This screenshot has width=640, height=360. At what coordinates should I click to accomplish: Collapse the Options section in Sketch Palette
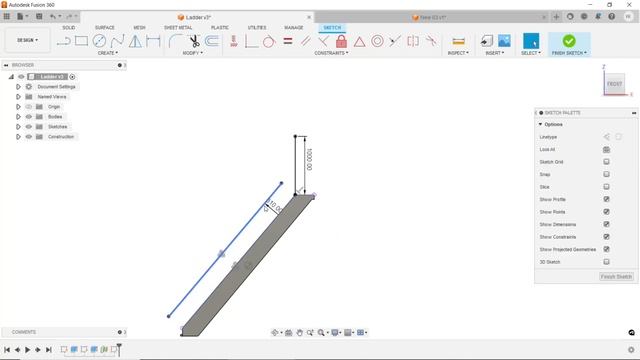coord(540,124)
